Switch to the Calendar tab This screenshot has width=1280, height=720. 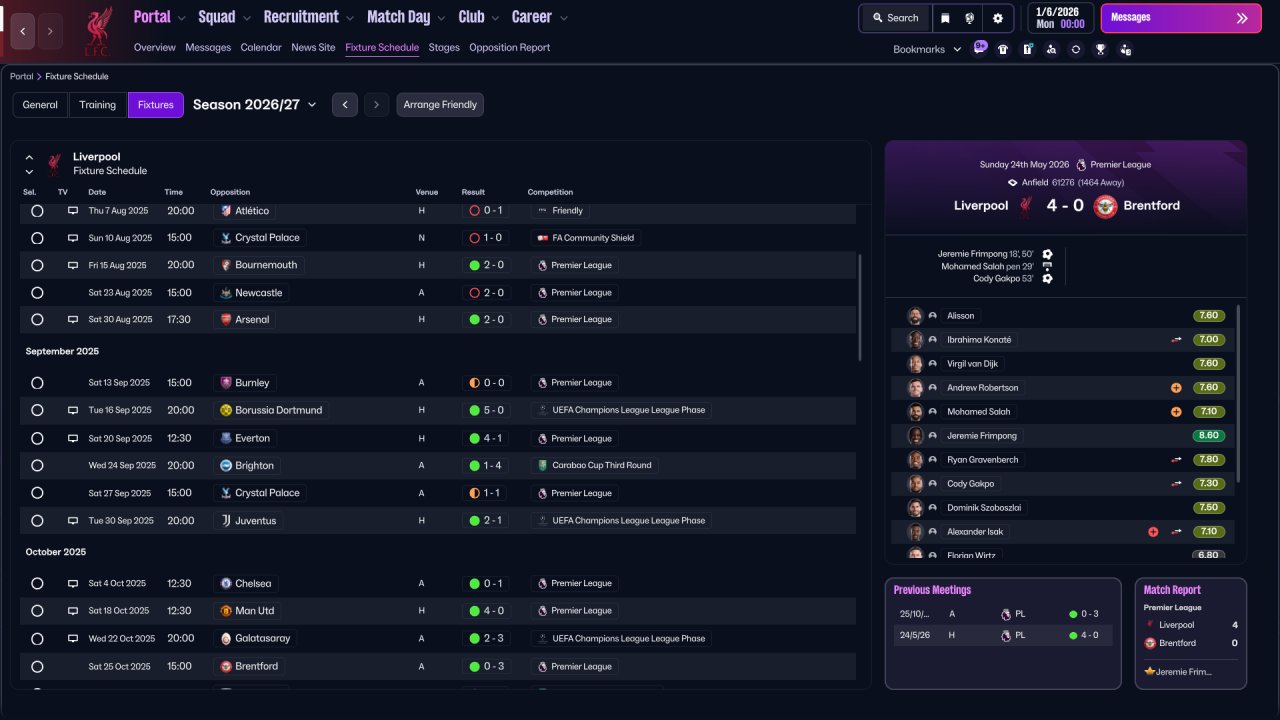click(x=261, y=48)
